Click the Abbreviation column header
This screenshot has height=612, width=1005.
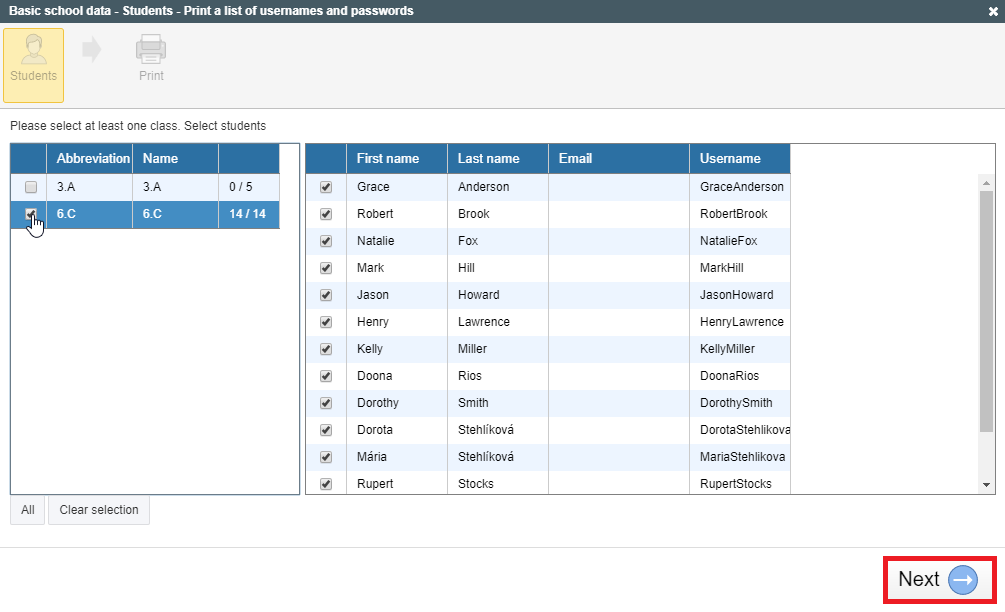point(90,158)
